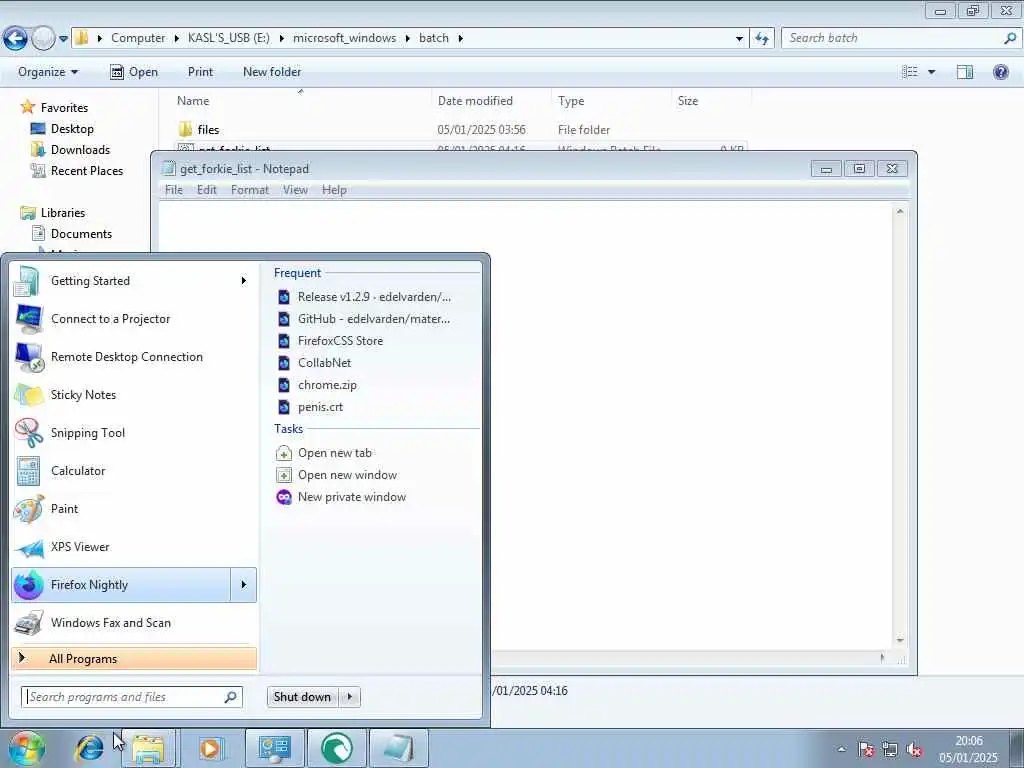The height and width of the screenshot is (768, 1024).
Task: Create a New folder
Action: 272,72
